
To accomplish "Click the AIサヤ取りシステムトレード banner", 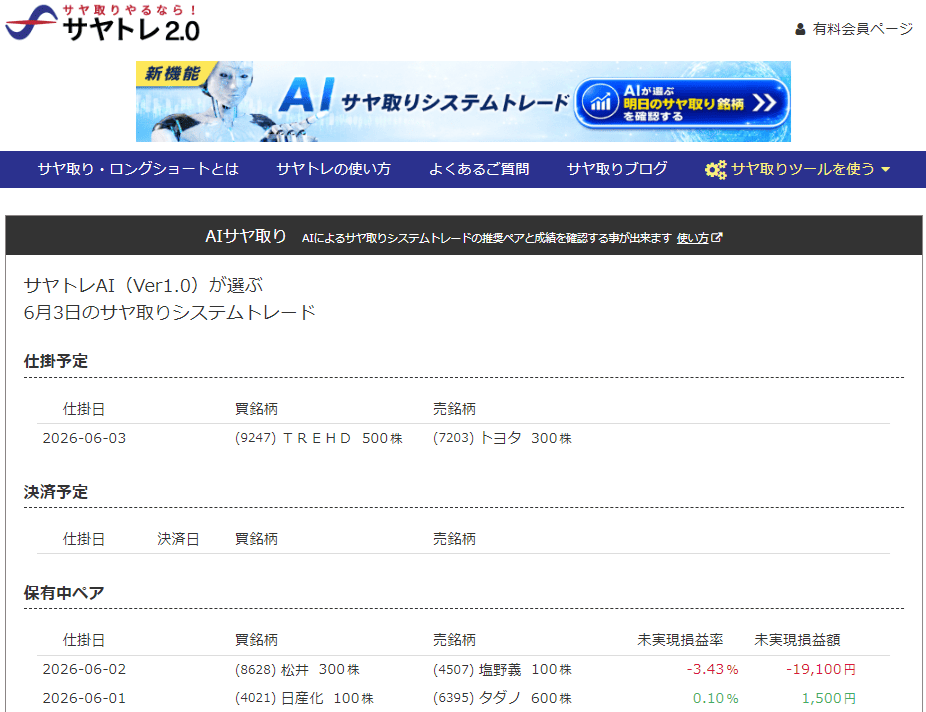I will [463, 102].
